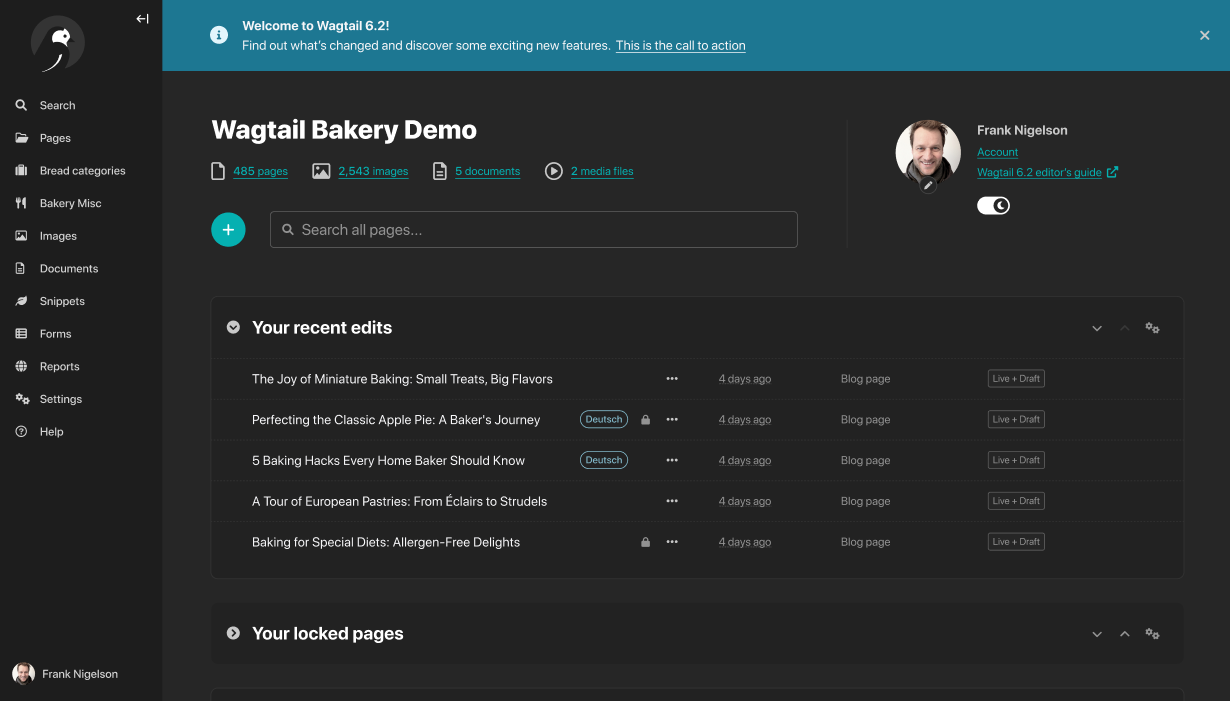Open the 2,543 images link

pyautogui.click(x=373, y=171)
